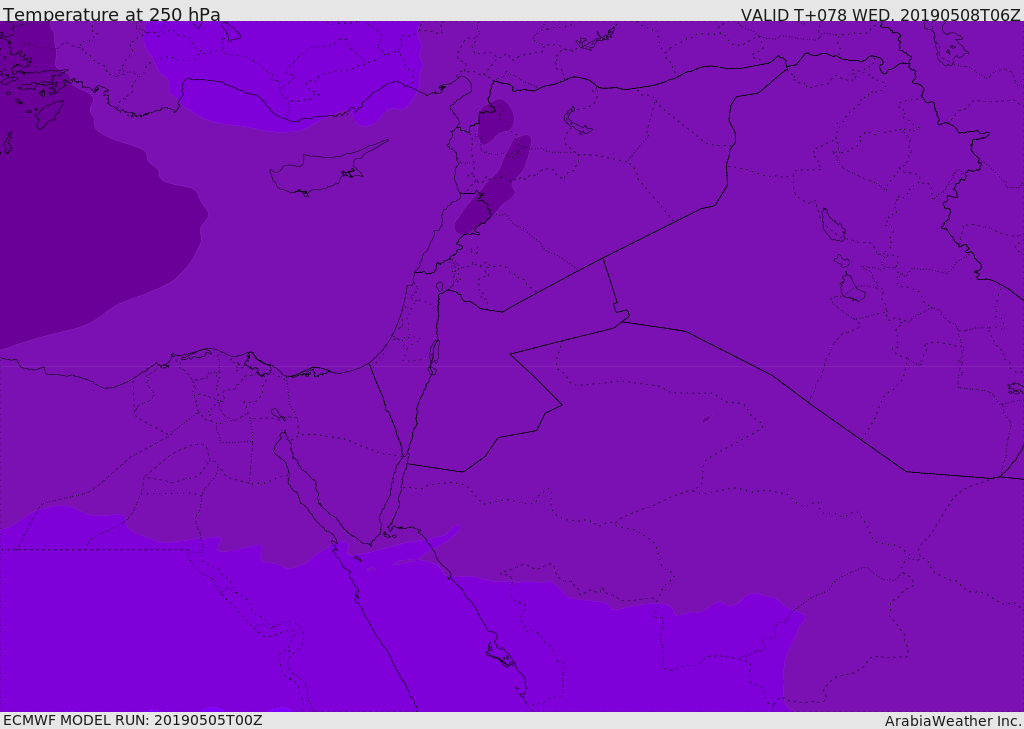Click the 'VALID T+078 WED. 20190508T06Z' timestamp
The image size is (1024, 729).
tap(880, 14)
